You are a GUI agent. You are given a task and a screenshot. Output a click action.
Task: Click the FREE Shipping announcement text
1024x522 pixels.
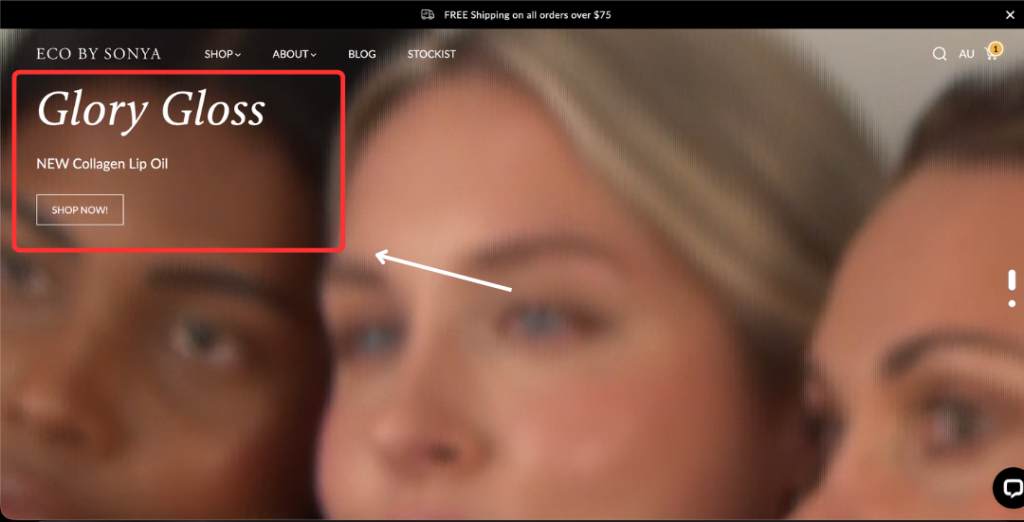point(528,14)
